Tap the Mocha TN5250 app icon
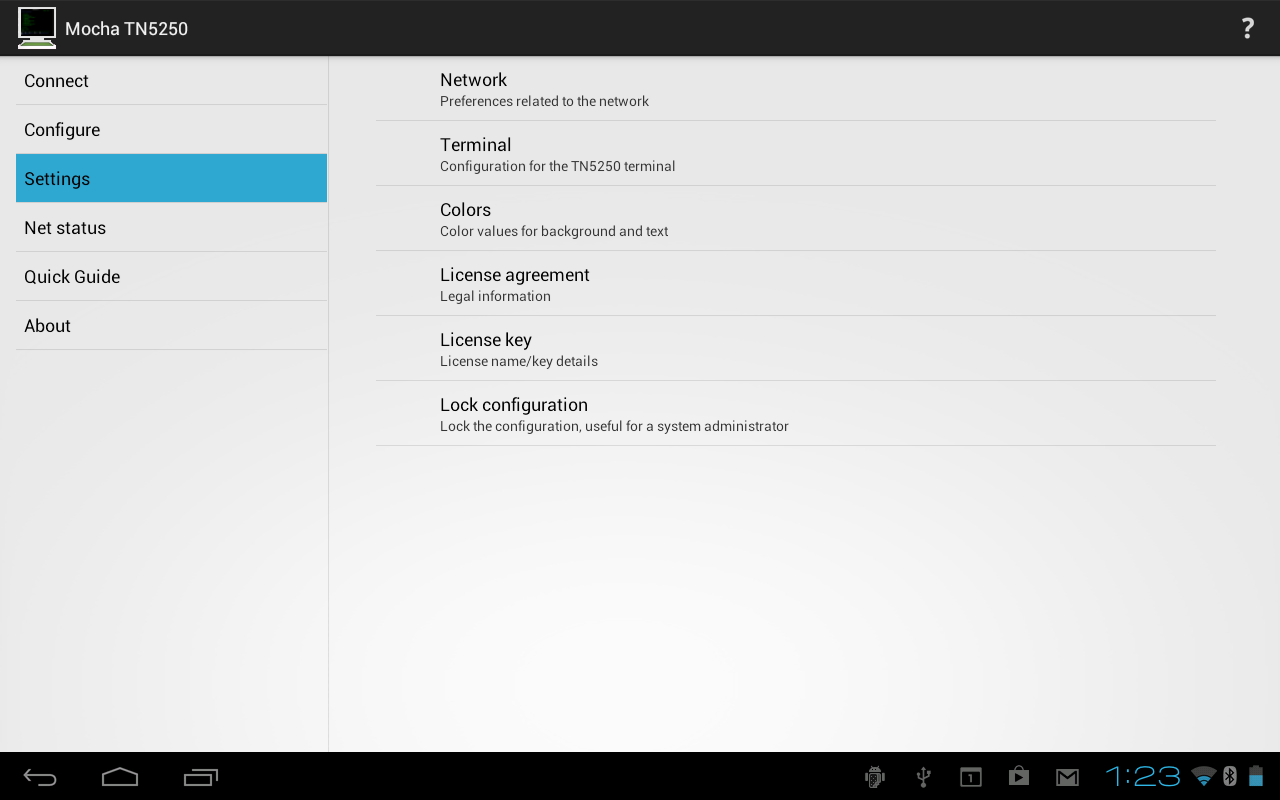This screenshot has height=800, width=1280. (x=37, y=28)
